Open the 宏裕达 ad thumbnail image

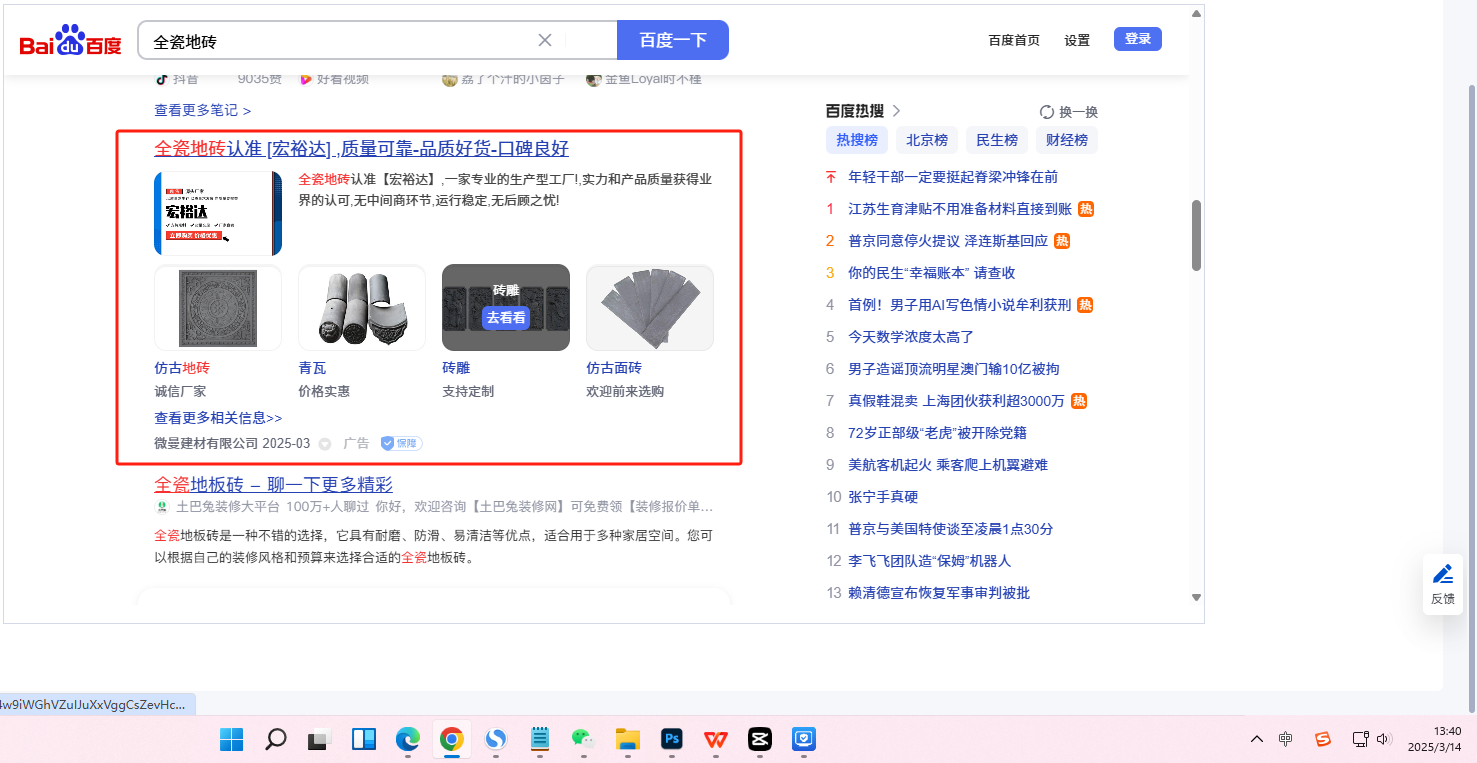218,213
